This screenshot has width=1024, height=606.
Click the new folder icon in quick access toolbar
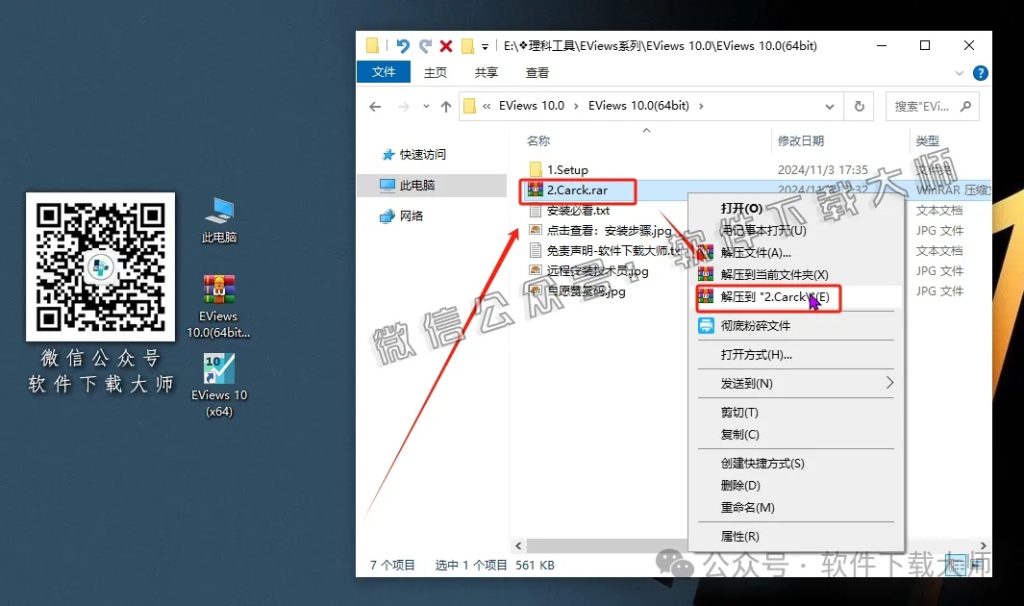372,45
